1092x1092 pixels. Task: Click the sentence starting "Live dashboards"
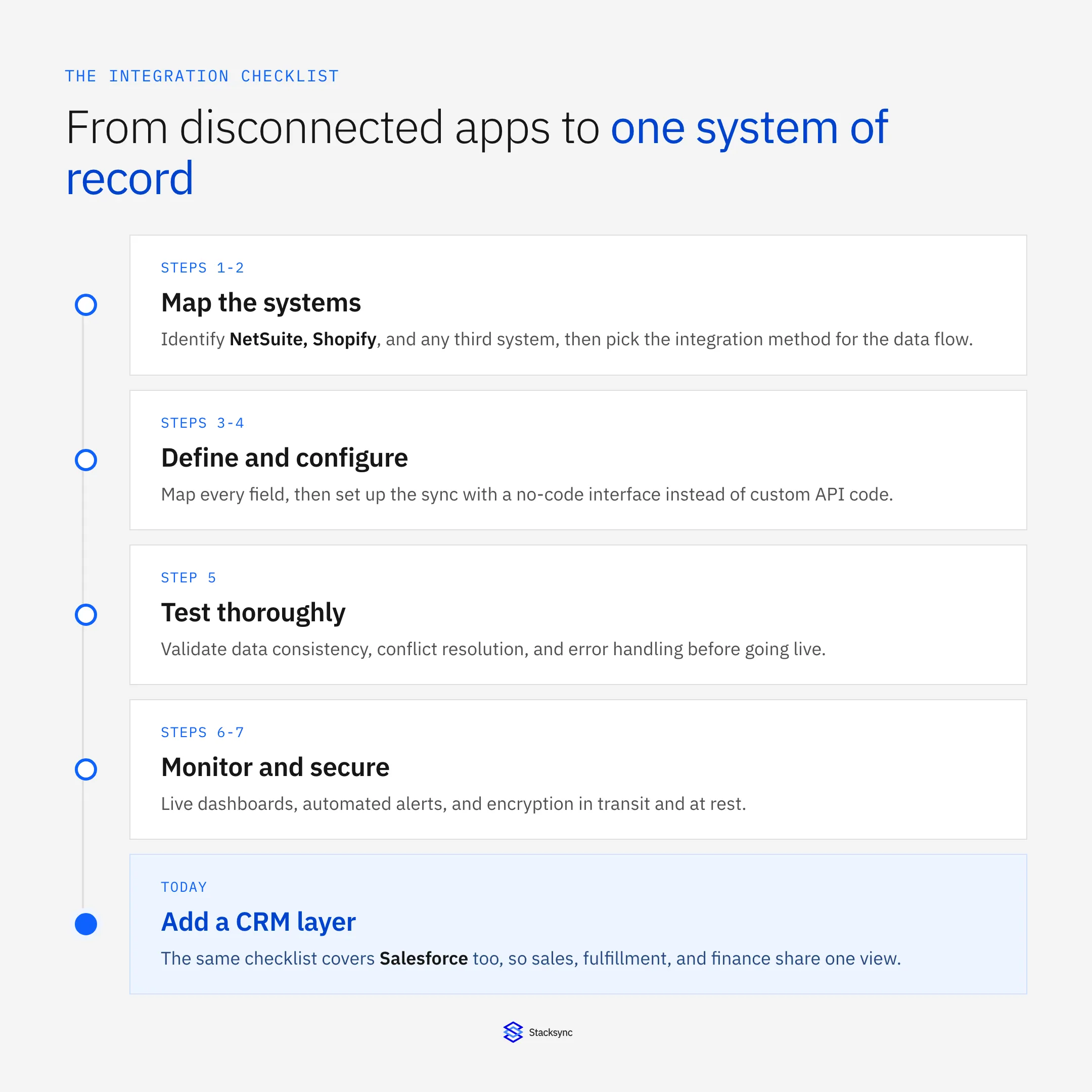453,804
